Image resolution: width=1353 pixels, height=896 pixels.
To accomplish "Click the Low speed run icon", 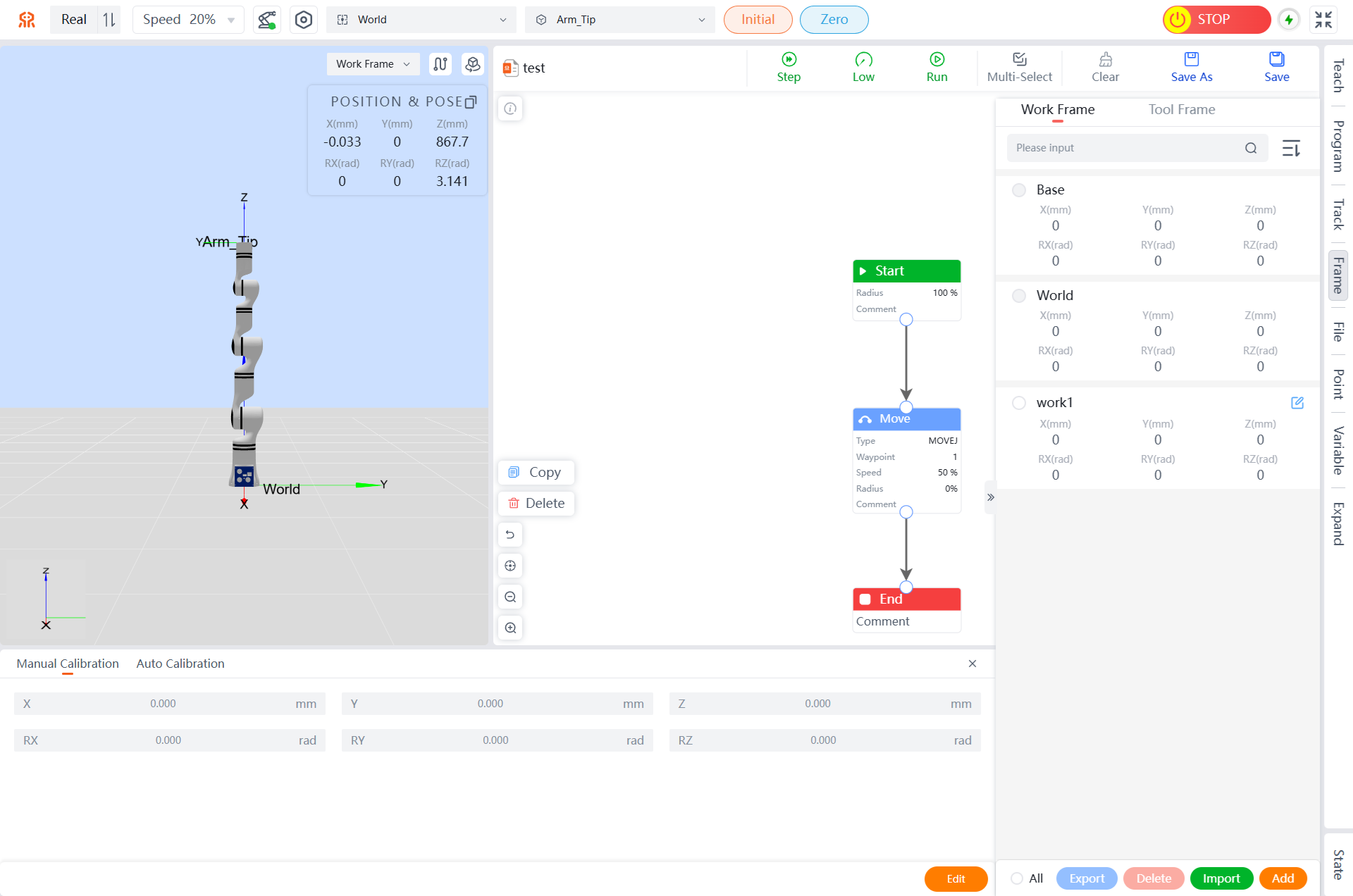I will point(863,59).
